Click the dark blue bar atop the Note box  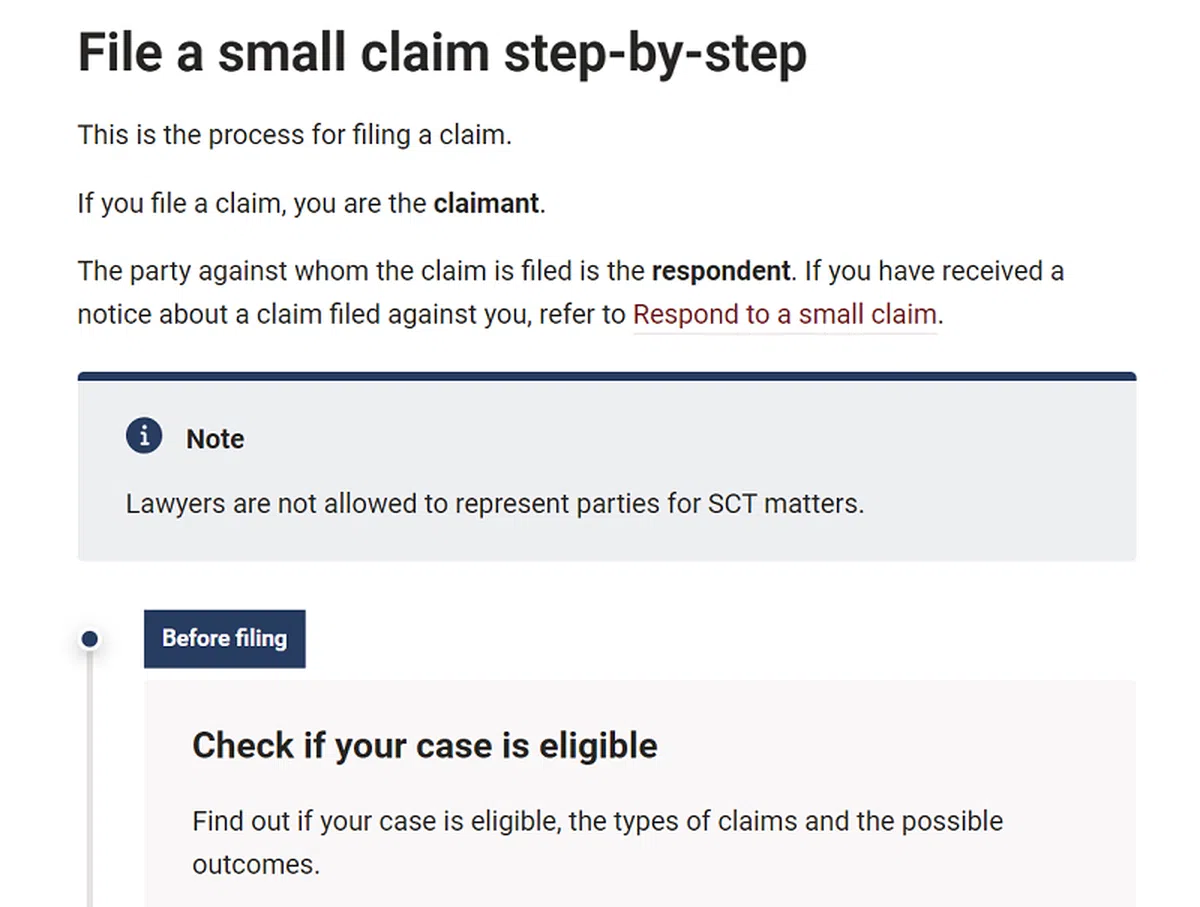click(x=606, y=376)
